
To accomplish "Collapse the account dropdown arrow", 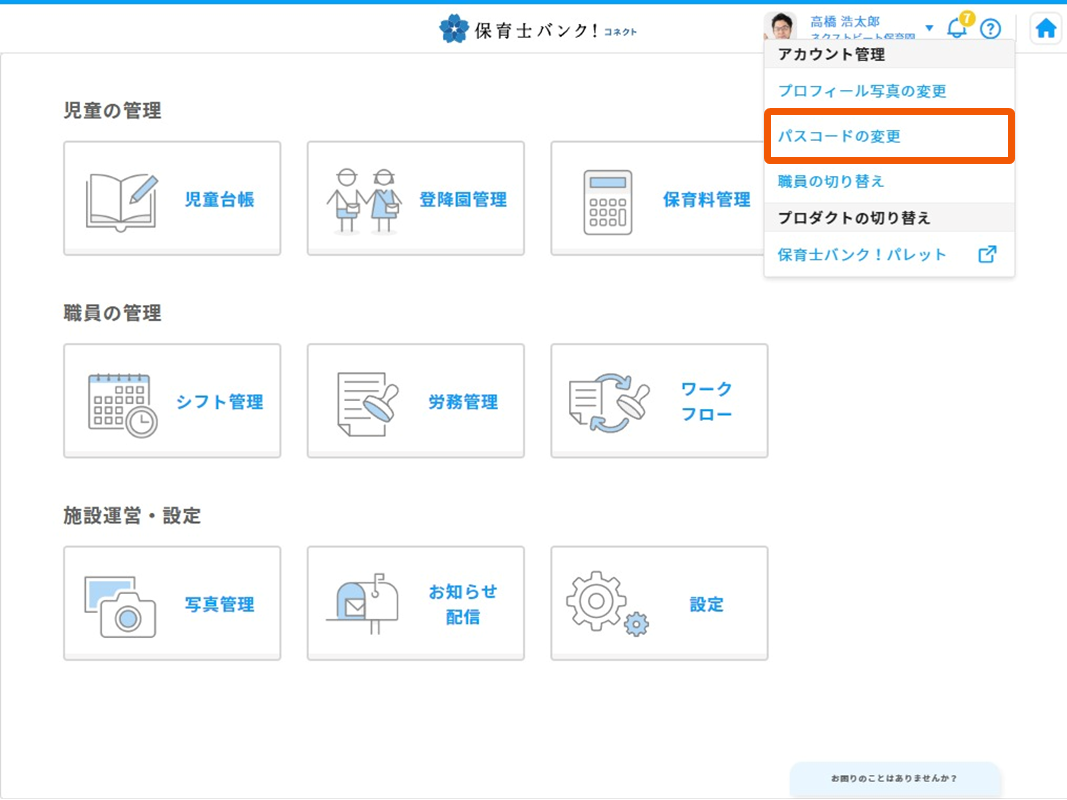I will click(x=929, y=28).
